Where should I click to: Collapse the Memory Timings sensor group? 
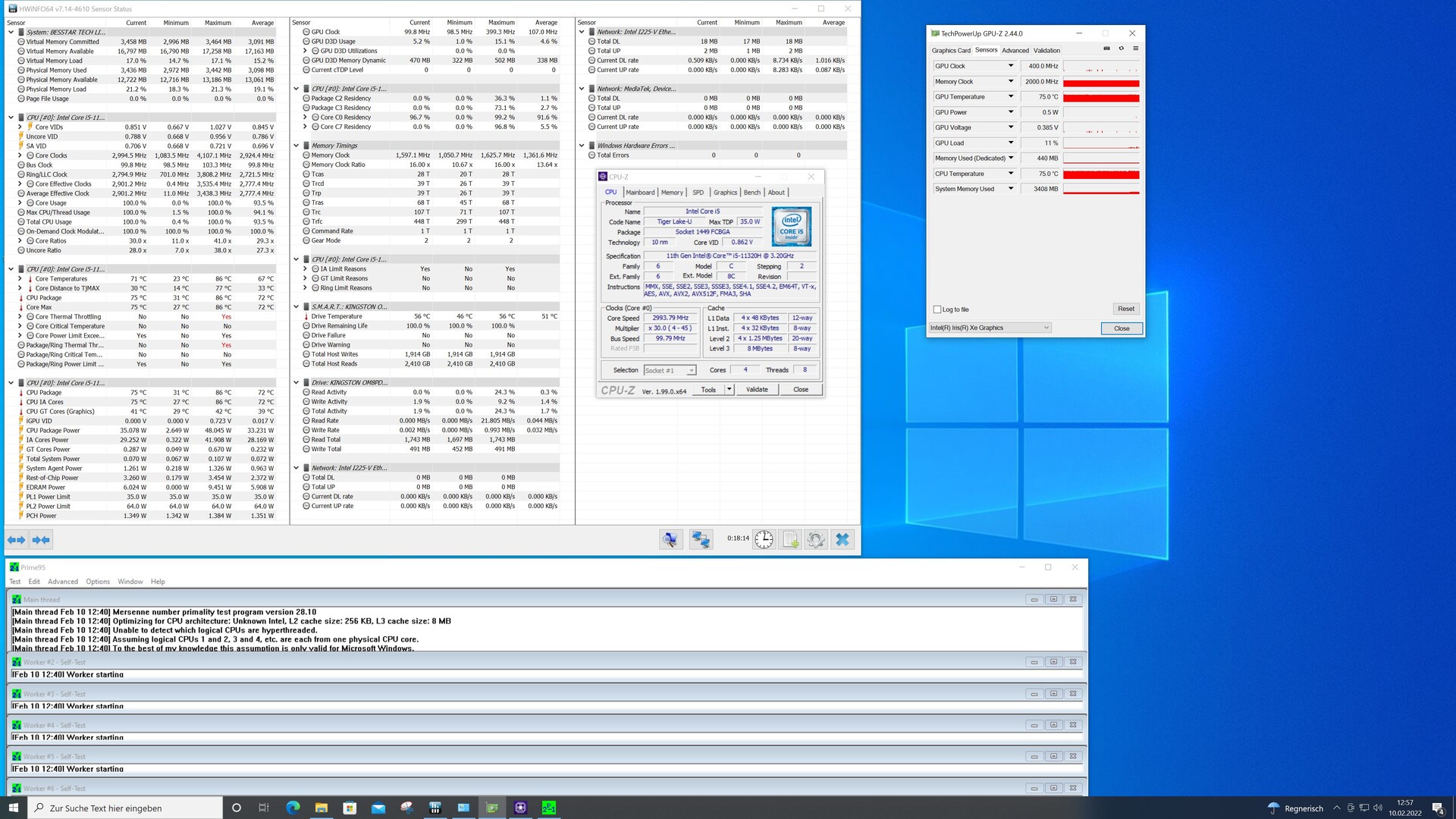click(x=297, y=146)
